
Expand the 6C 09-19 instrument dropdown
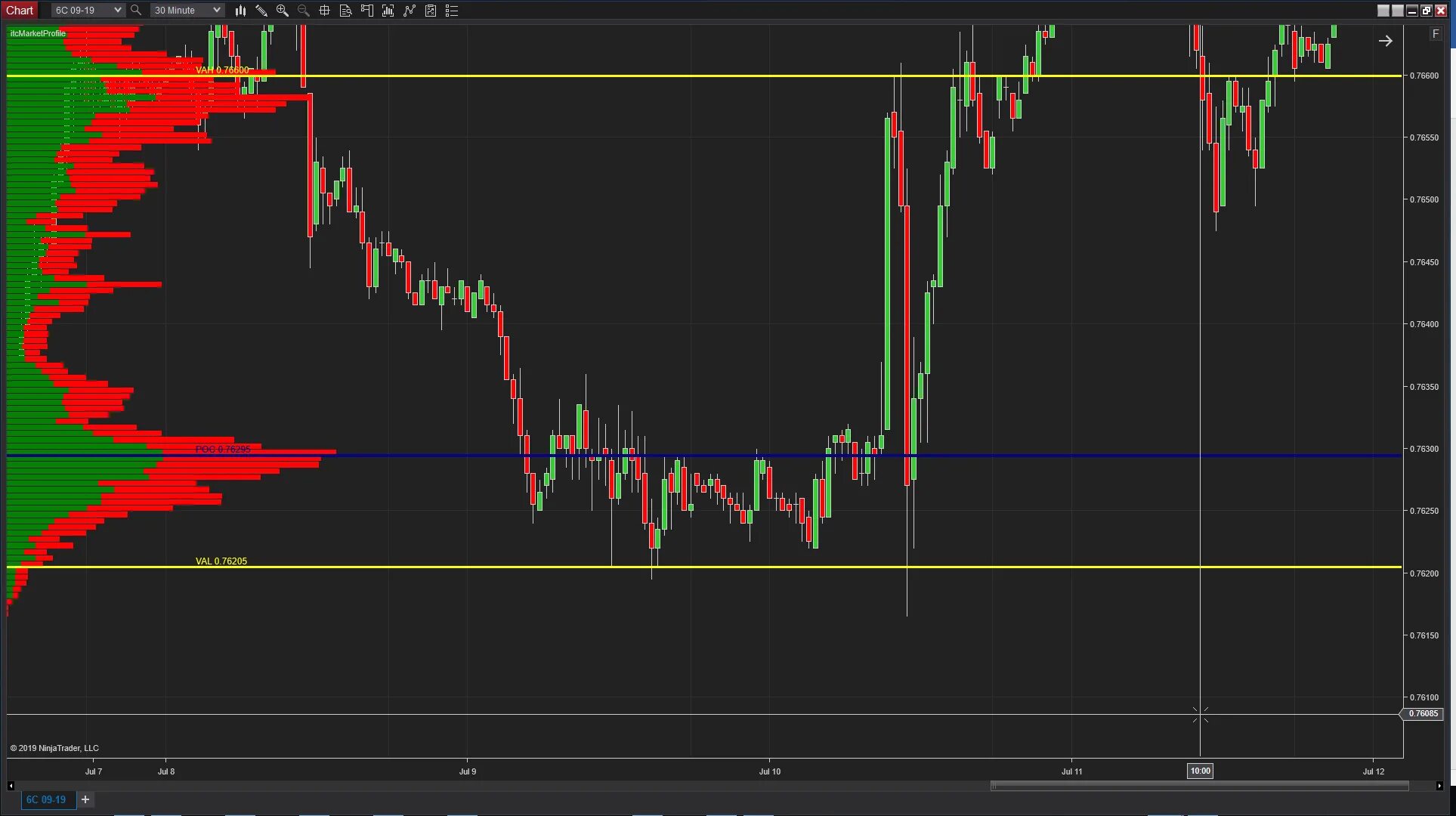coord(117,11)
